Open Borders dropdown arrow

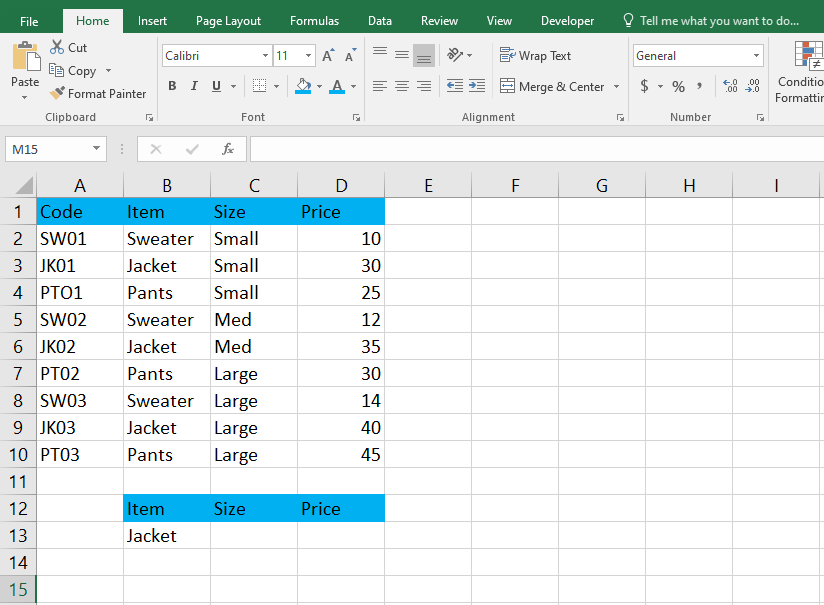point(276,86)
